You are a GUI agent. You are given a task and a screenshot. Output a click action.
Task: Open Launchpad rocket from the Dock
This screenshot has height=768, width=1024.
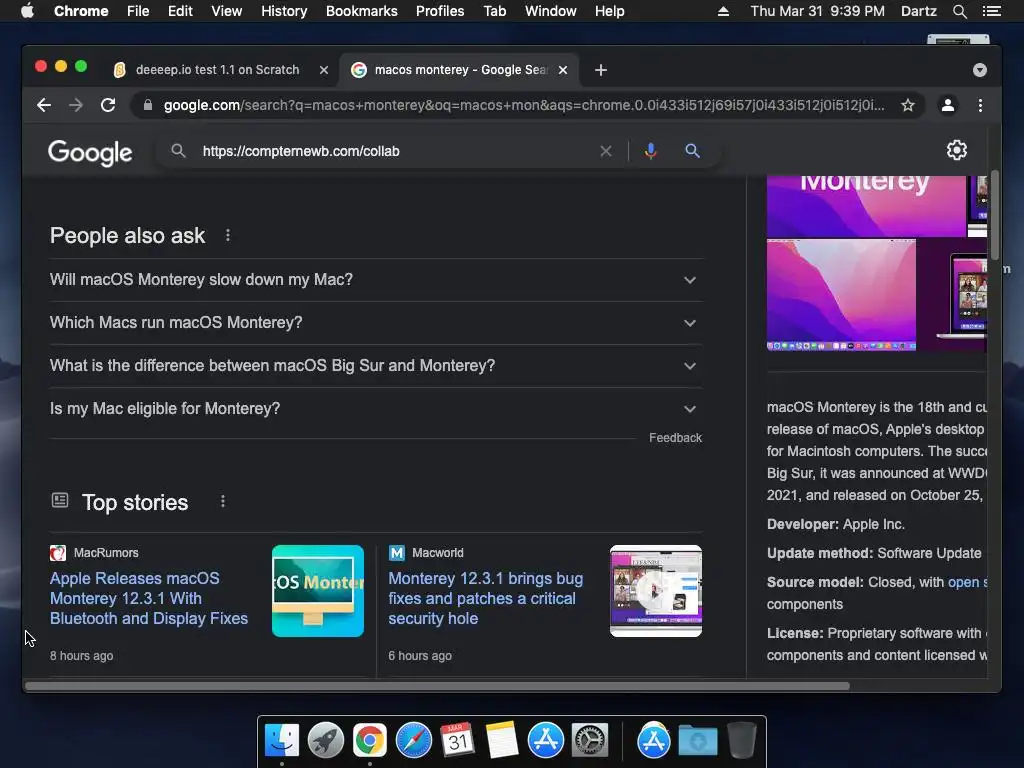pos(326,741)
